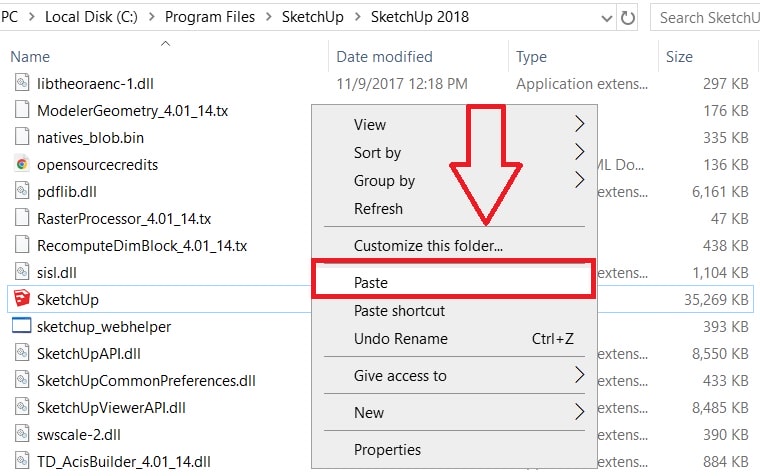This screenshot has width=760, height=476.
Task: Open the Group by menu entry
Action: 384,181
